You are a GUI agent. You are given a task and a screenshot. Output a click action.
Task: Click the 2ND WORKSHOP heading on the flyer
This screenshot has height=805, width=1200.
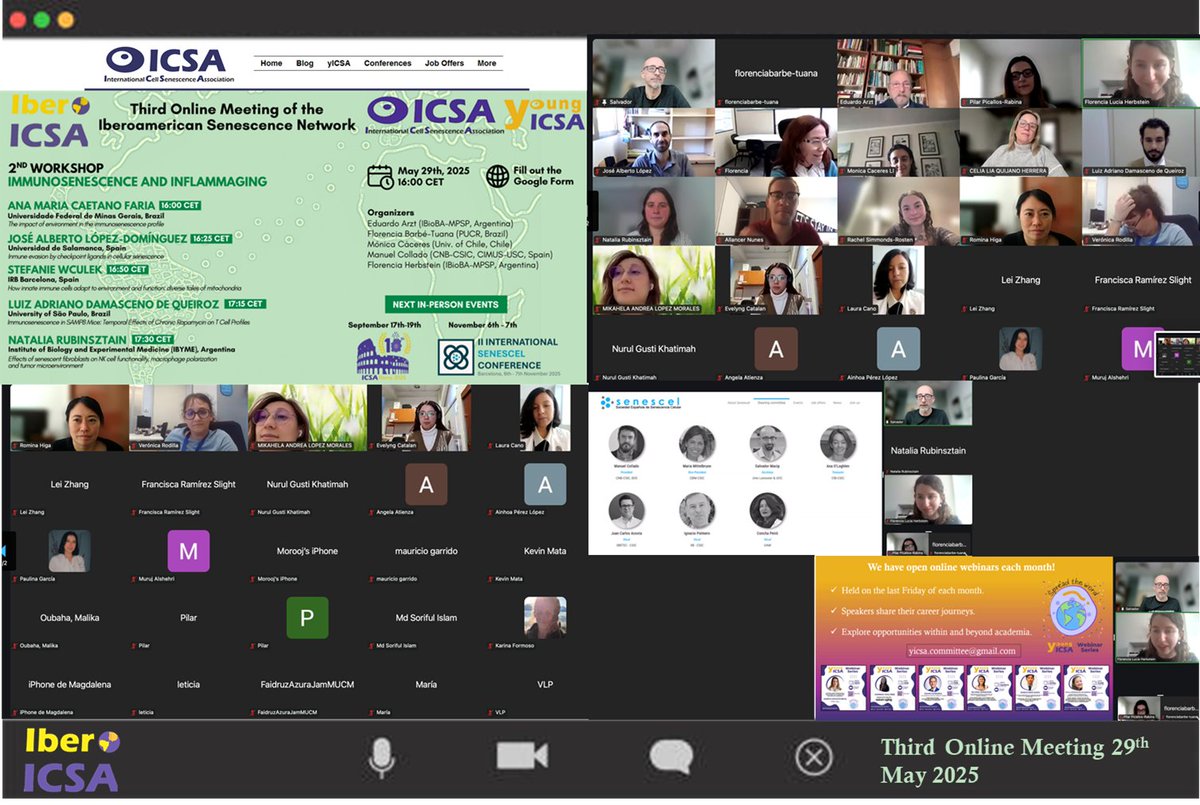57,168
